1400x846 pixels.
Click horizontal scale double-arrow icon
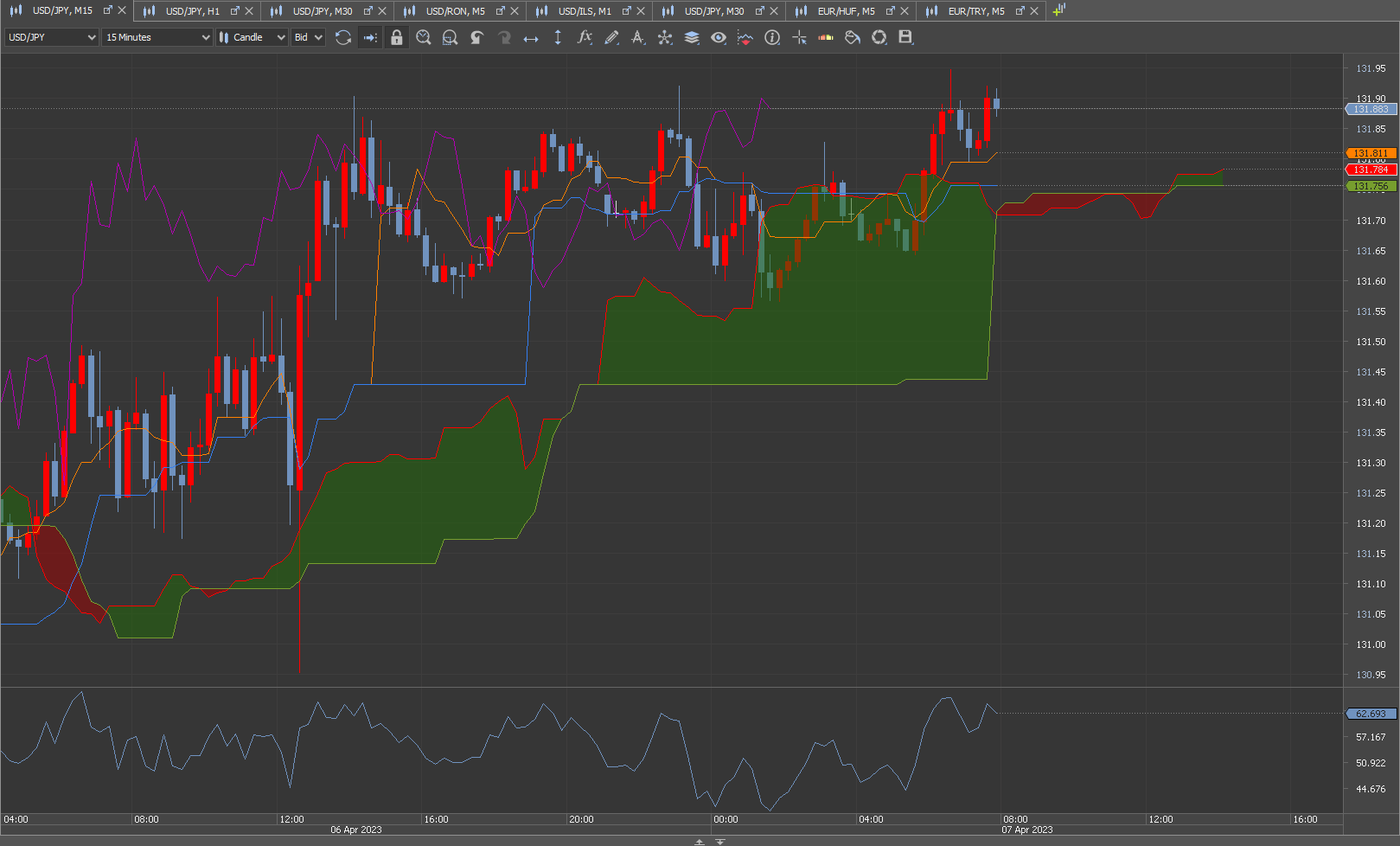pos(531,37)
